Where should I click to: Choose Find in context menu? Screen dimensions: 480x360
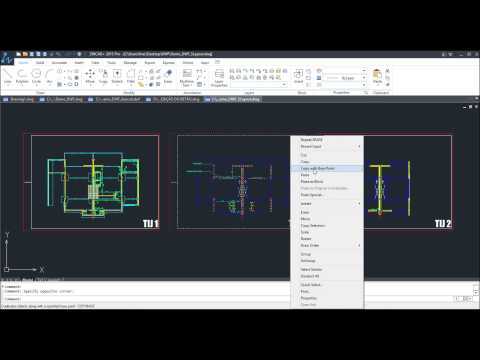click(x=328, y=291)
